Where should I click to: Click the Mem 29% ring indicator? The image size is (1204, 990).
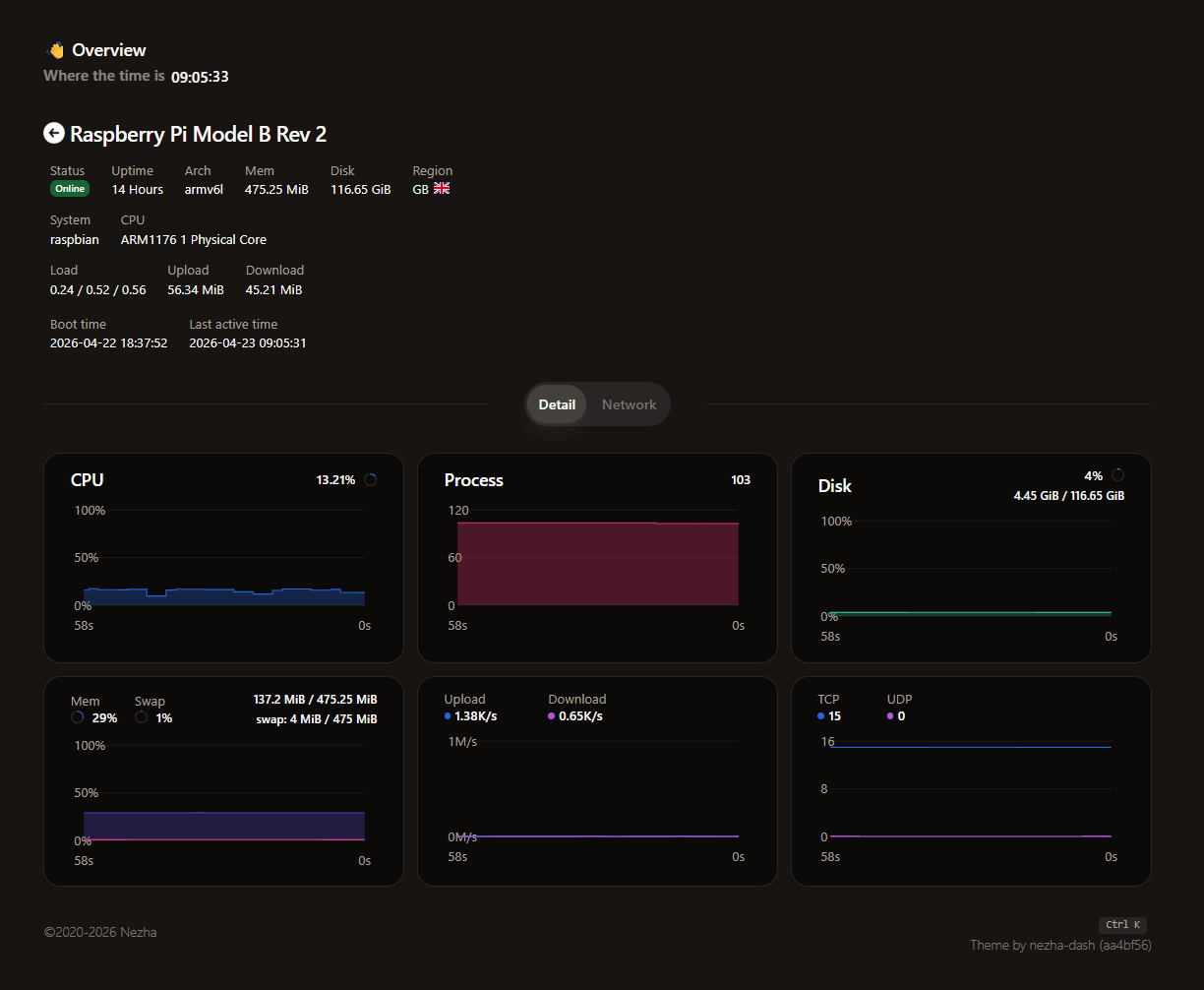[78, 717]
